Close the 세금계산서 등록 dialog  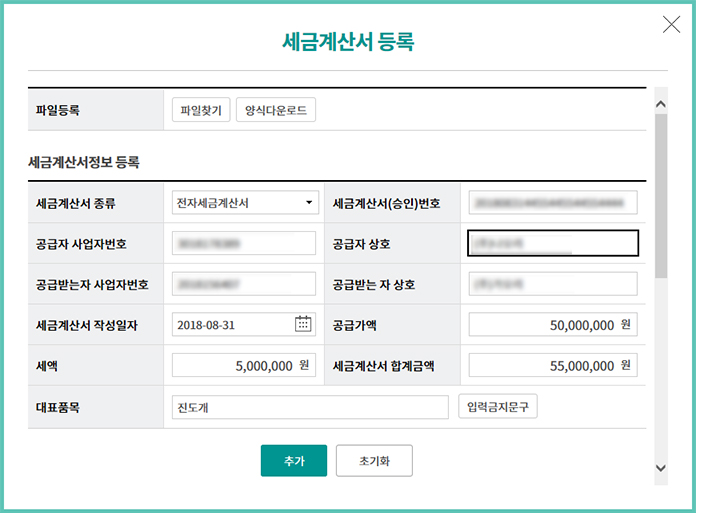coord(671,25)
